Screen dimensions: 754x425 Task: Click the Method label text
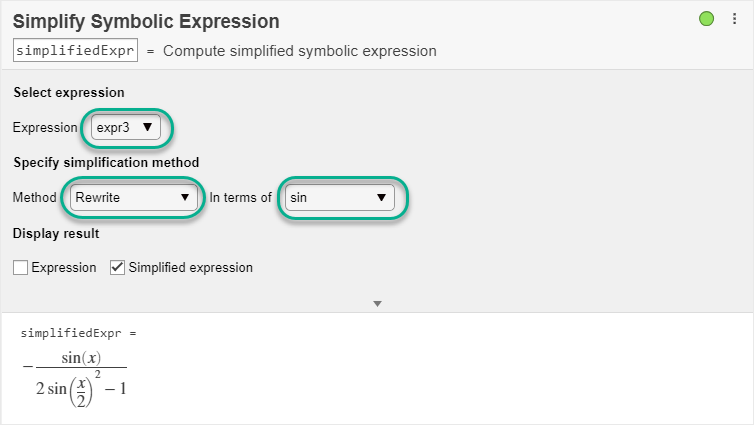(35, 198)
